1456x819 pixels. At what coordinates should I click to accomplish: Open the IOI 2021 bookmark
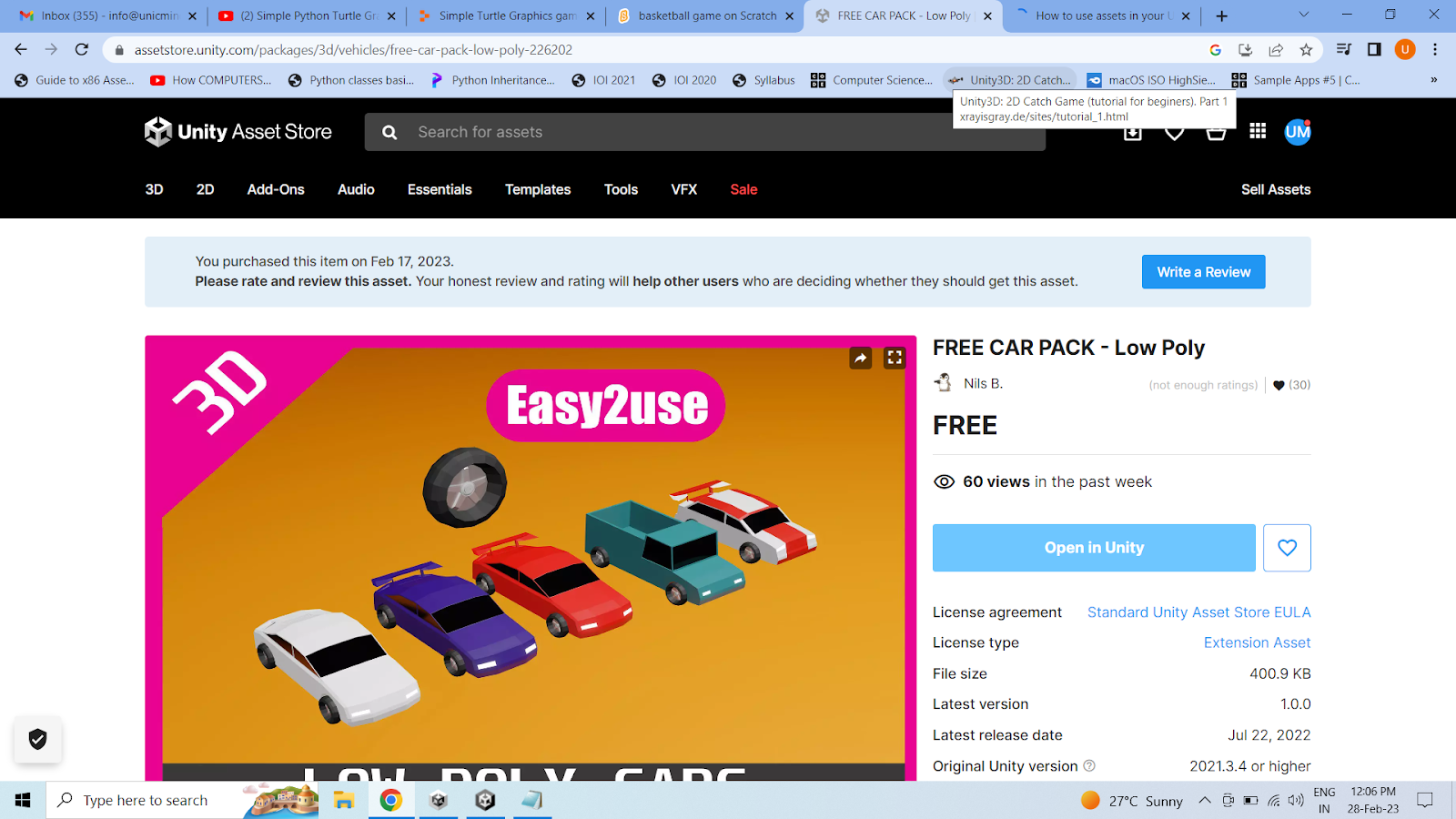(x=603, y=80)
